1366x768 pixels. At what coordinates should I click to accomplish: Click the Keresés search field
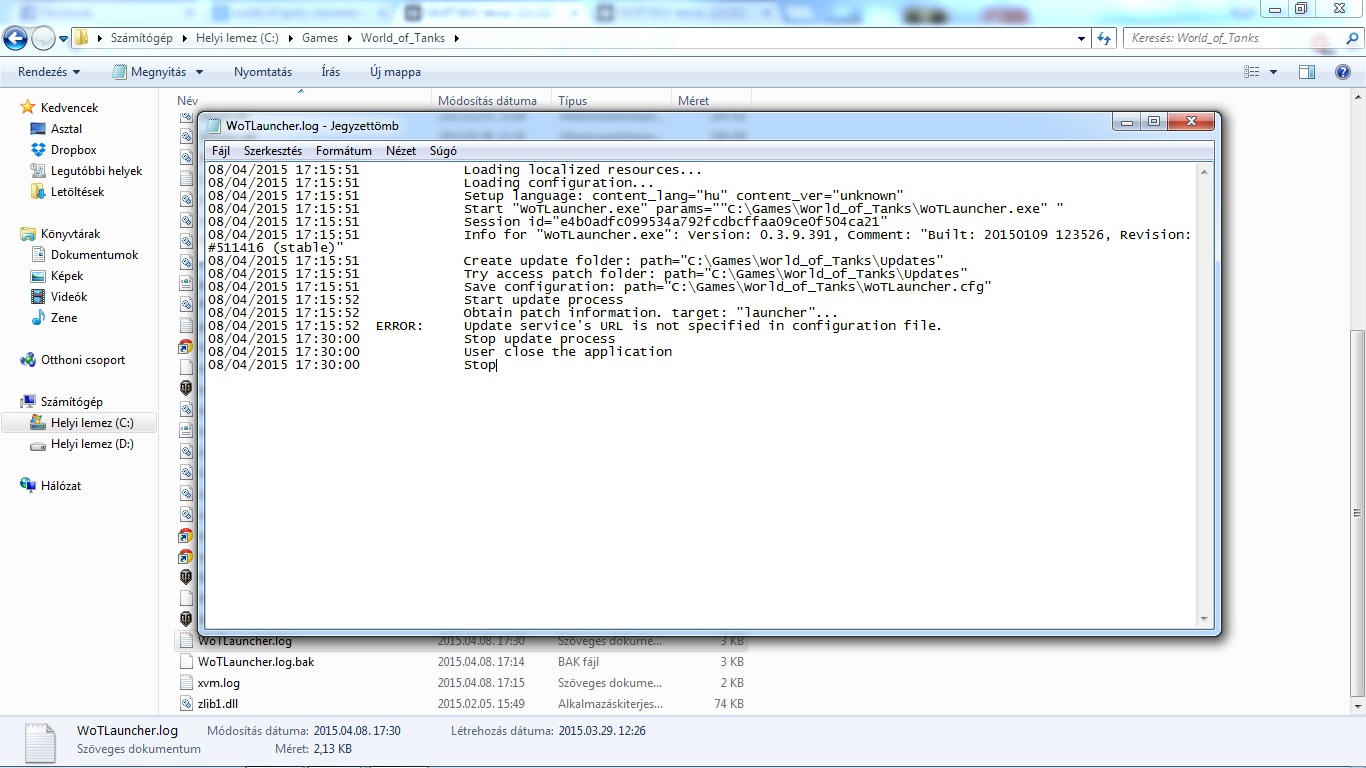(x=1230, y=38)
